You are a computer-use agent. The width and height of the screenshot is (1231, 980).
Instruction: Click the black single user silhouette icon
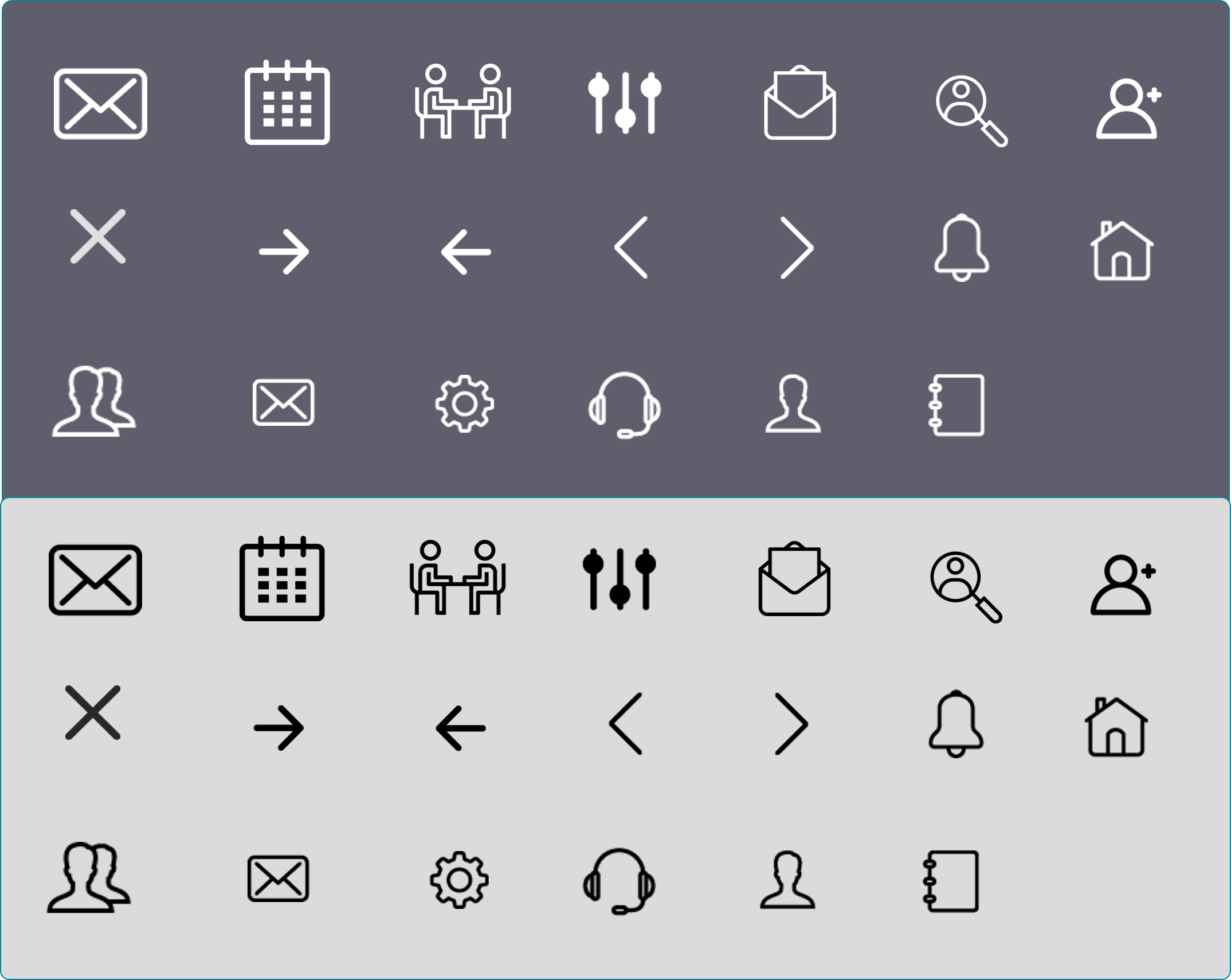[787, 880]
